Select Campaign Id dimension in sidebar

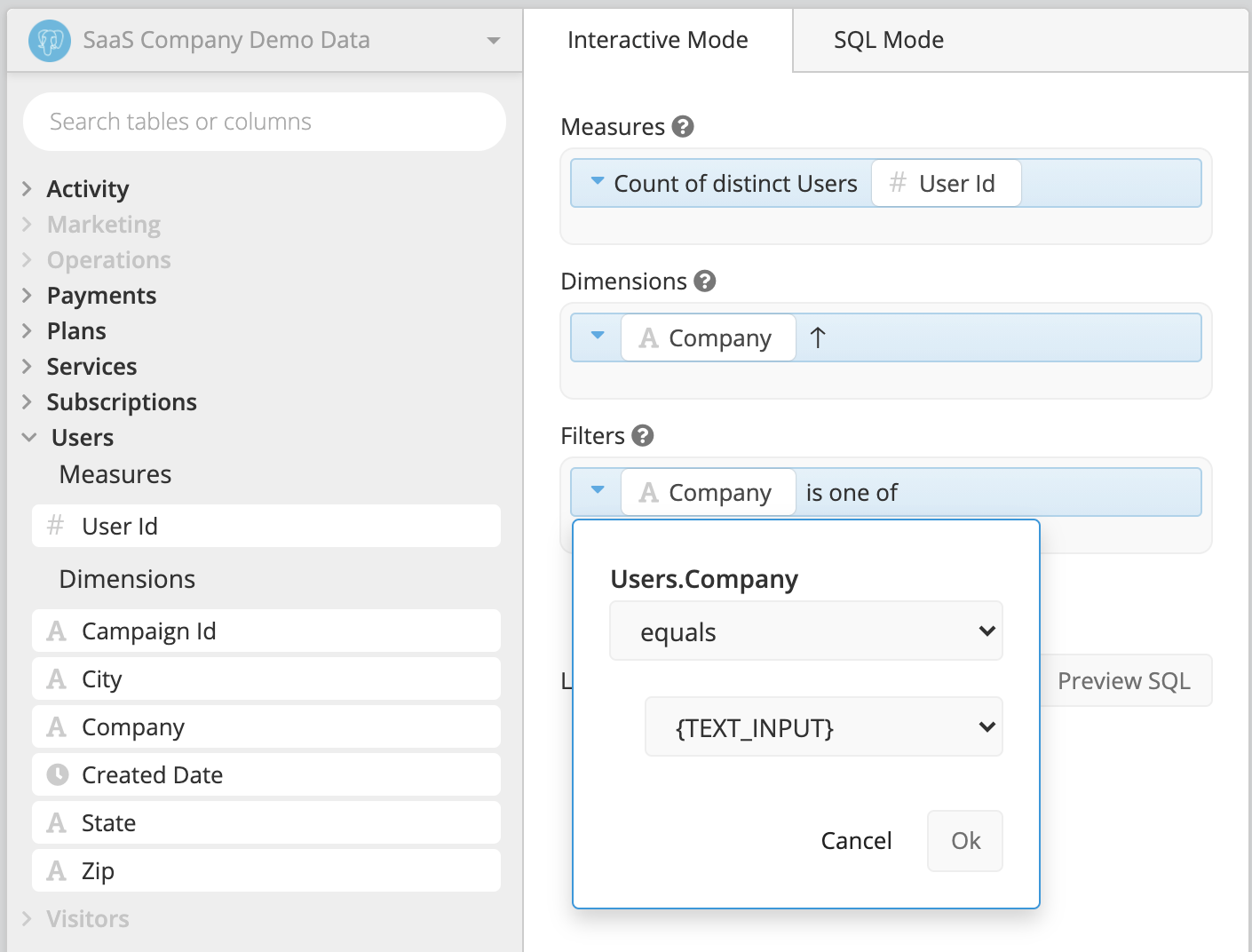266,631
